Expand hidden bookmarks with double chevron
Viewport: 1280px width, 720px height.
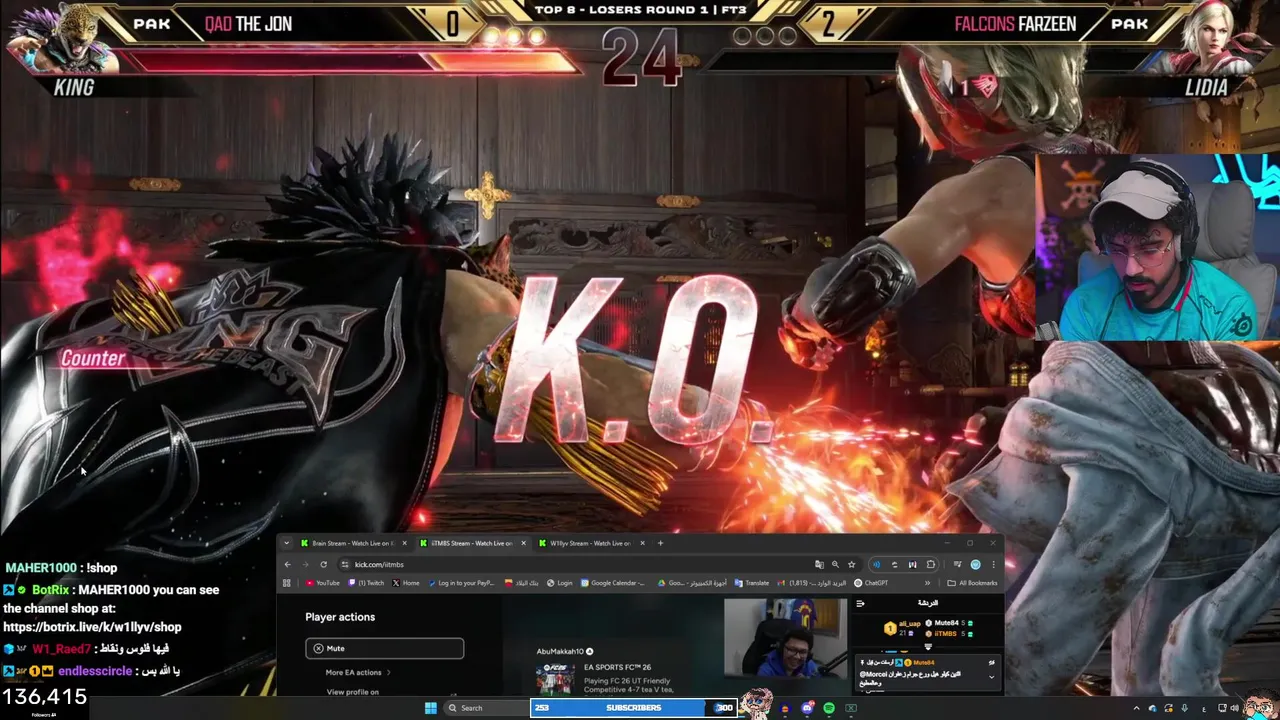927,583
